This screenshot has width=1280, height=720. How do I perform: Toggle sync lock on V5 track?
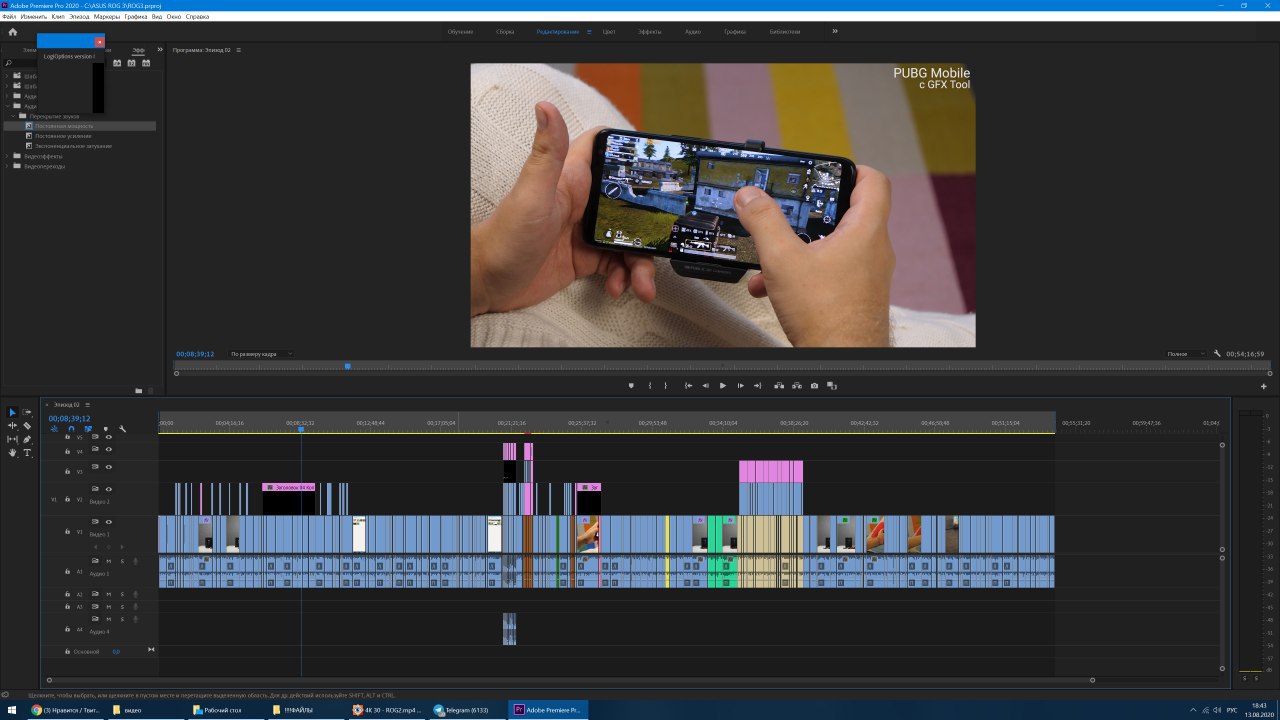(95, 437)
